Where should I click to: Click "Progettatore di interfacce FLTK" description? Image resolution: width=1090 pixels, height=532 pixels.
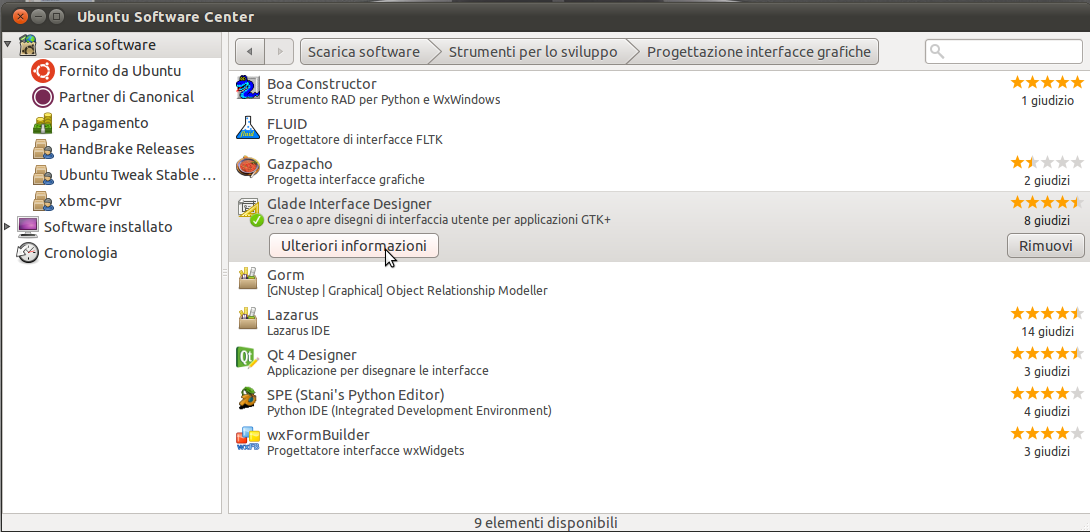click(x=355, y=140)
